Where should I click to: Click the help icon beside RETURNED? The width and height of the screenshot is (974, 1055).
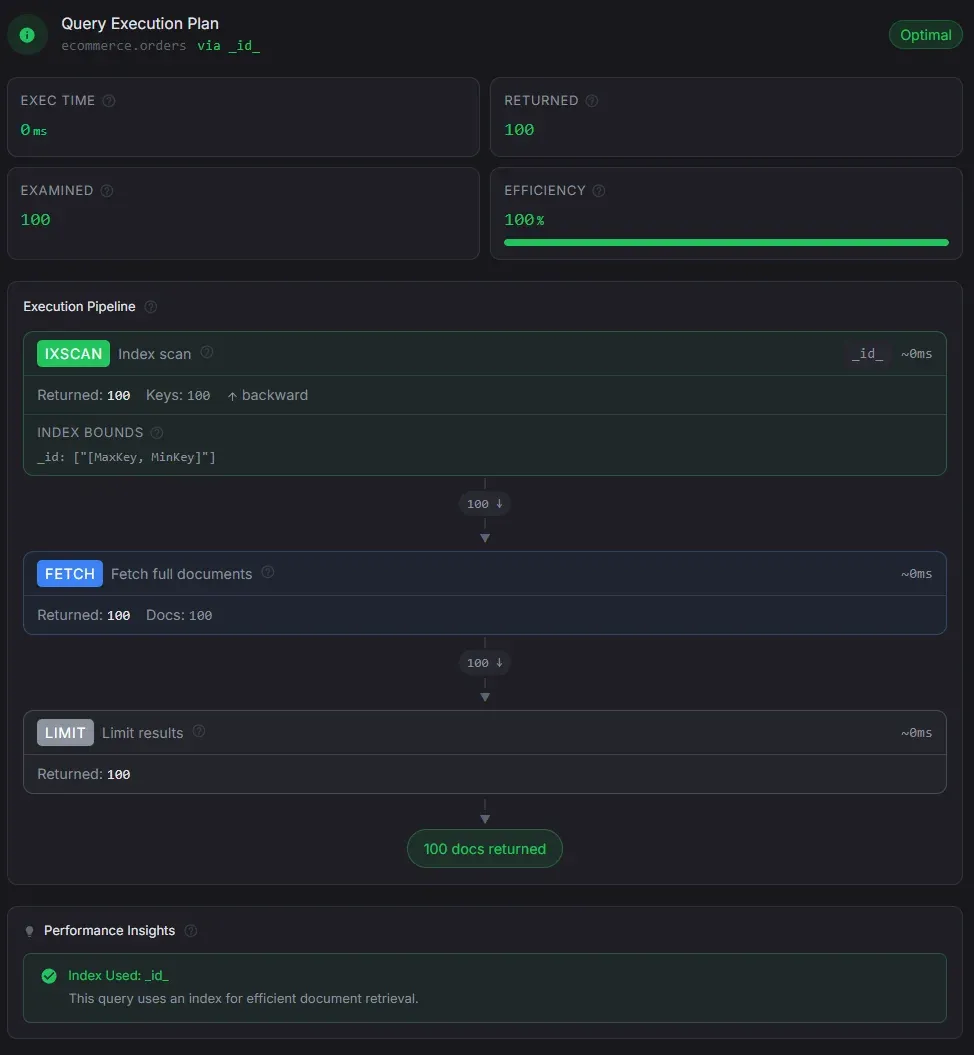592,101
